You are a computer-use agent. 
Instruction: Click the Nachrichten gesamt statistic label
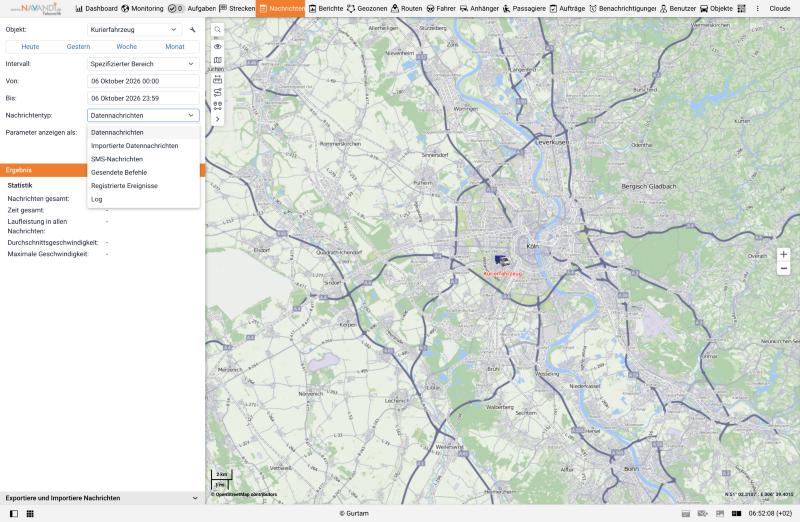click(x=38, y=198)
